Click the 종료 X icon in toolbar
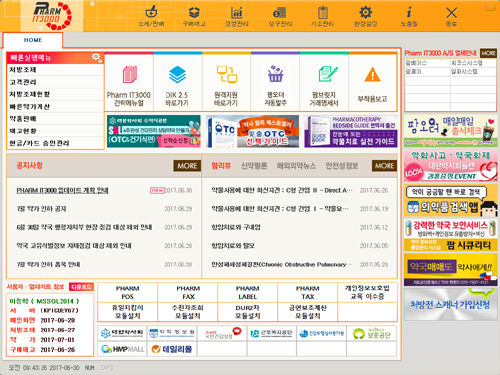Screen dimensions: 500x375 pos(451,16)
